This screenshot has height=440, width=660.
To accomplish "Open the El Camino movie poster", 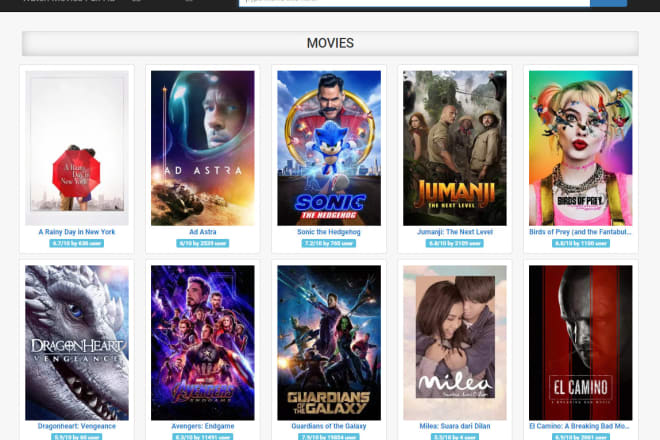I will pyautogui.click(x=580, y=342).
